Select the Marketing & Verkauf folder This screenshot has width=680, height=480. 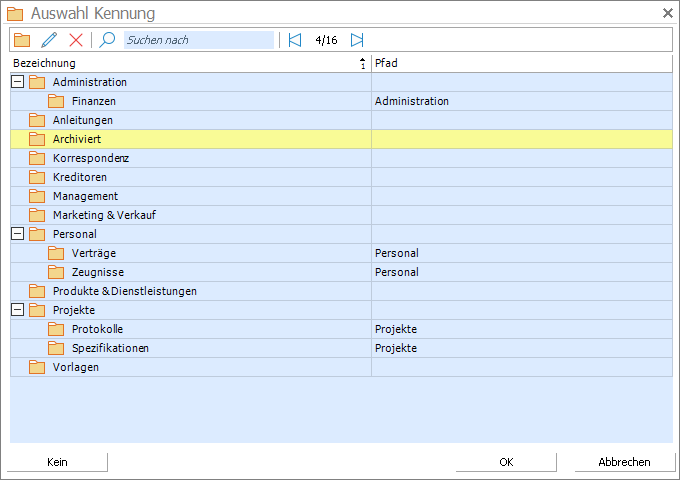tap(341, 215)
